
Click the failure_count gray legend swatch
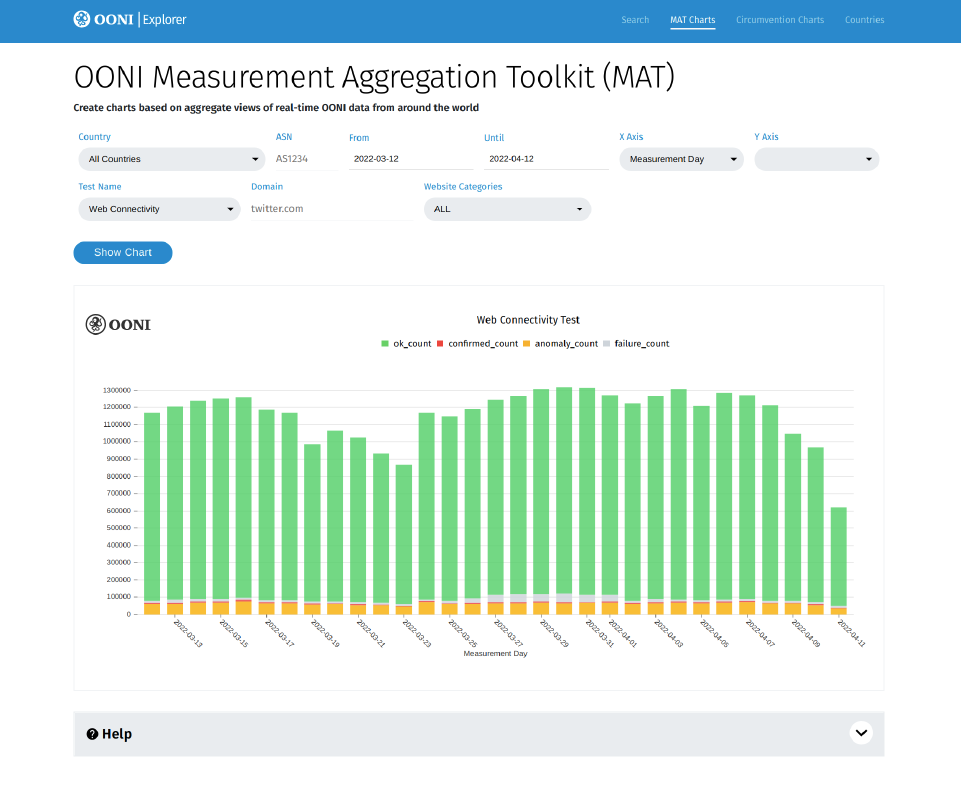[x=608, y=343]
